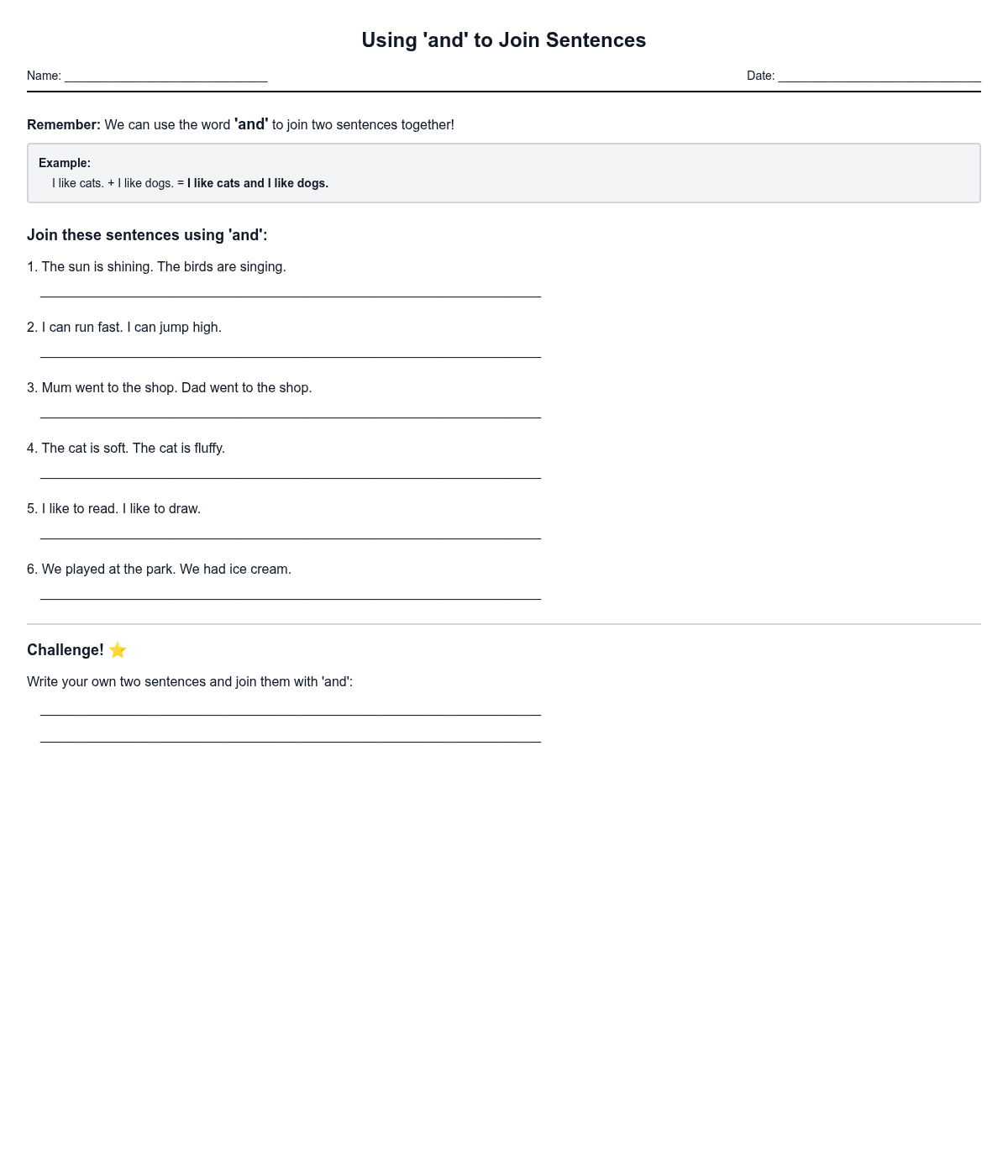The height and width of the screenshot is (1176, 1008).
Task: Click the 'Example:' label in the grey box
Action: (x=65, y=163)
